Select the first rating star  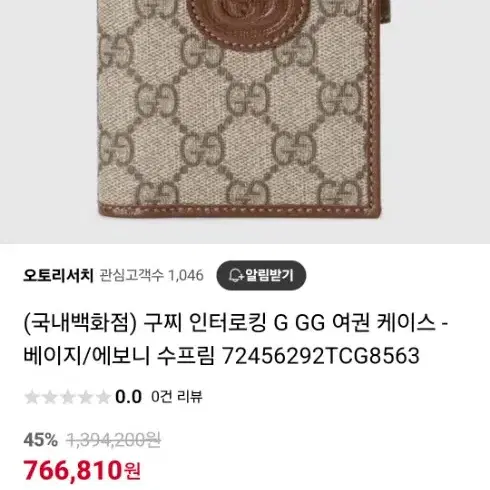click(x=32, y=397)
